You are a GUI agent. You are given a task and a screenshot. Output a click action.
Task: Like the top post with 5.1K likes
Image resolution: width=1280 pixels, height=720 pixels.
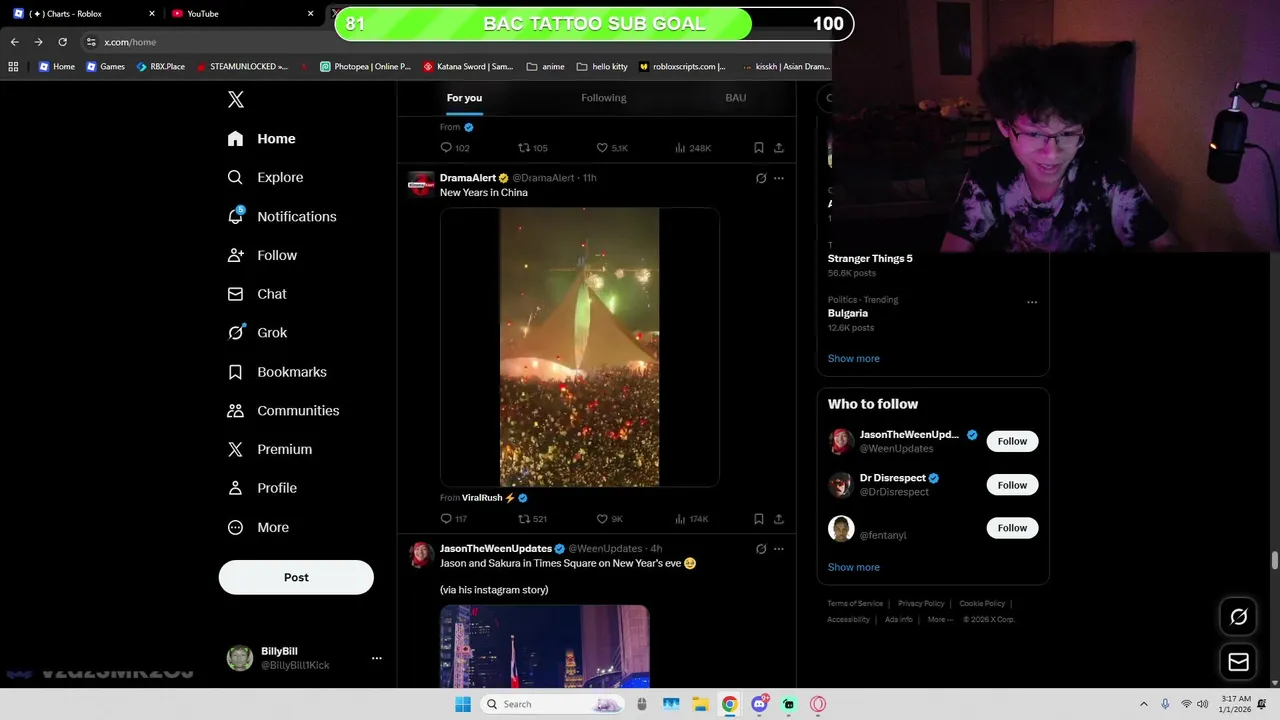click(x=612, y=148)
